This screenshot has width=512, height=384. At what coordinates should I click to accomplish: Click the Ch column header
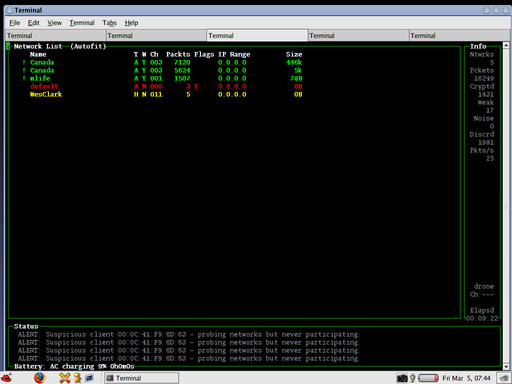tap(154, 54)
